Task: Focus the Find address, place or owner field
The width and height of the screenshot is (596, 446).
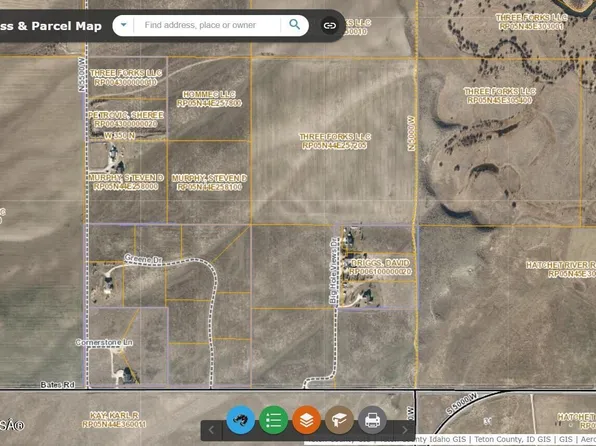Action: [207, 25]
